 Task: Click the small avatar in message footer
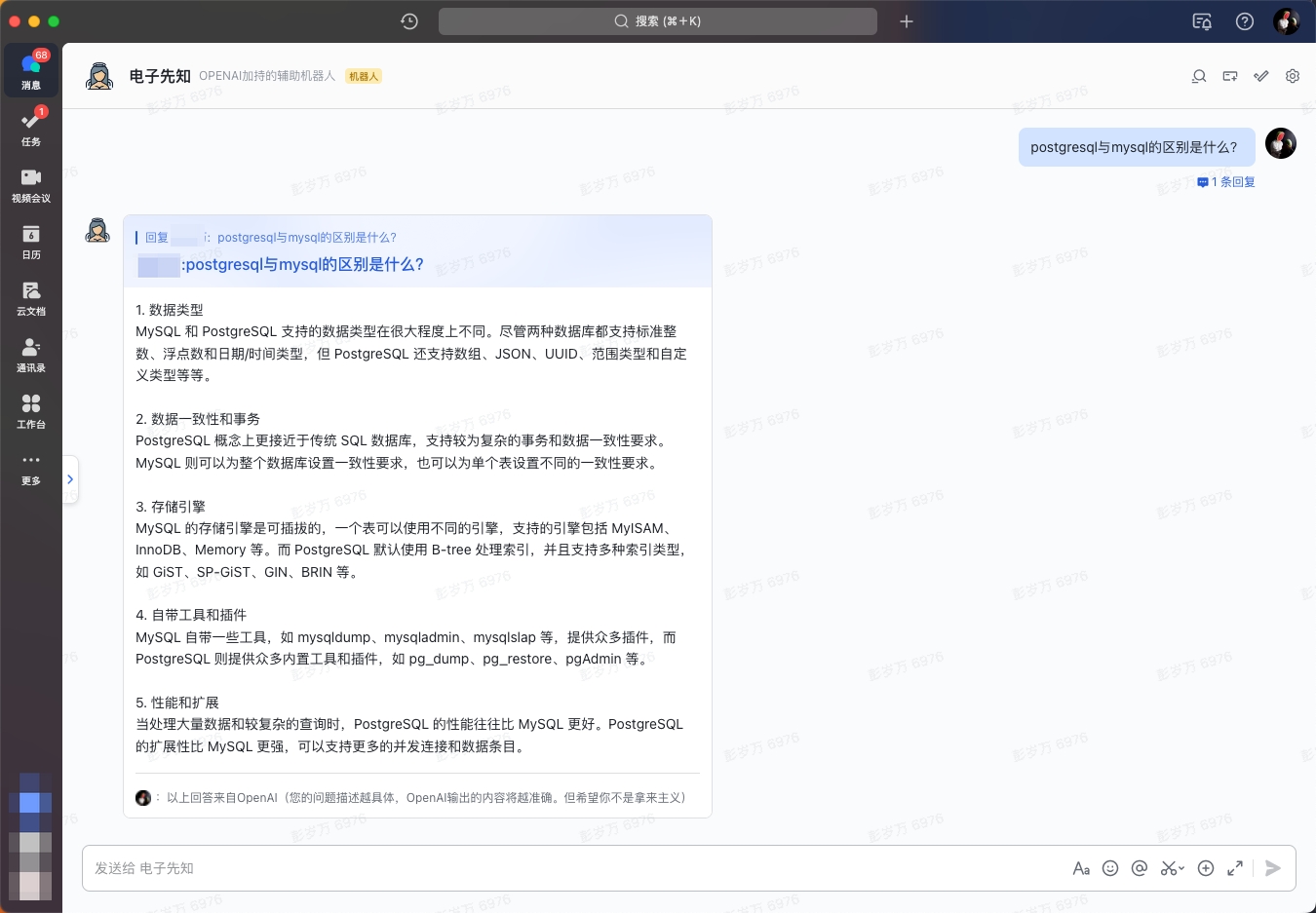(143, 798)
